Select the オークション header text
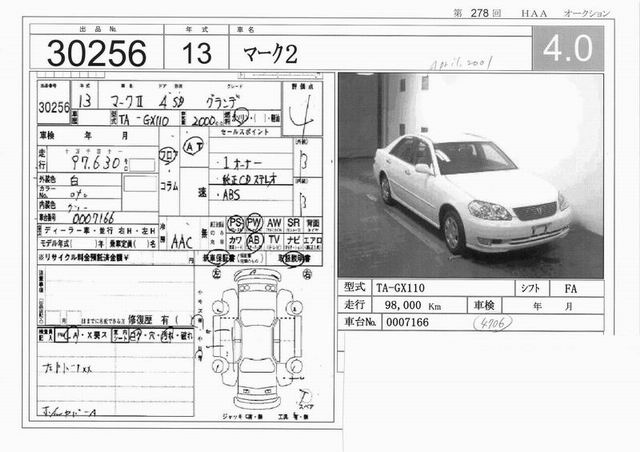640x452 pixels. [x=587, y=13]
